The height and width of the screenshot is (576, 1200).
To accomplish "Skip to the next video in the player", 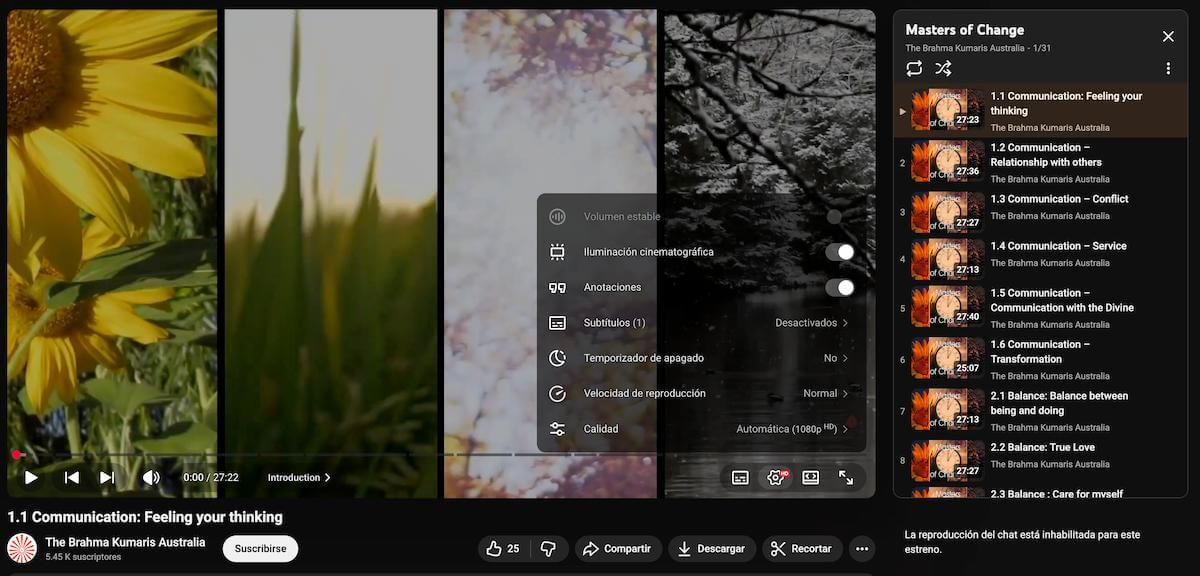I will (107, 478).
